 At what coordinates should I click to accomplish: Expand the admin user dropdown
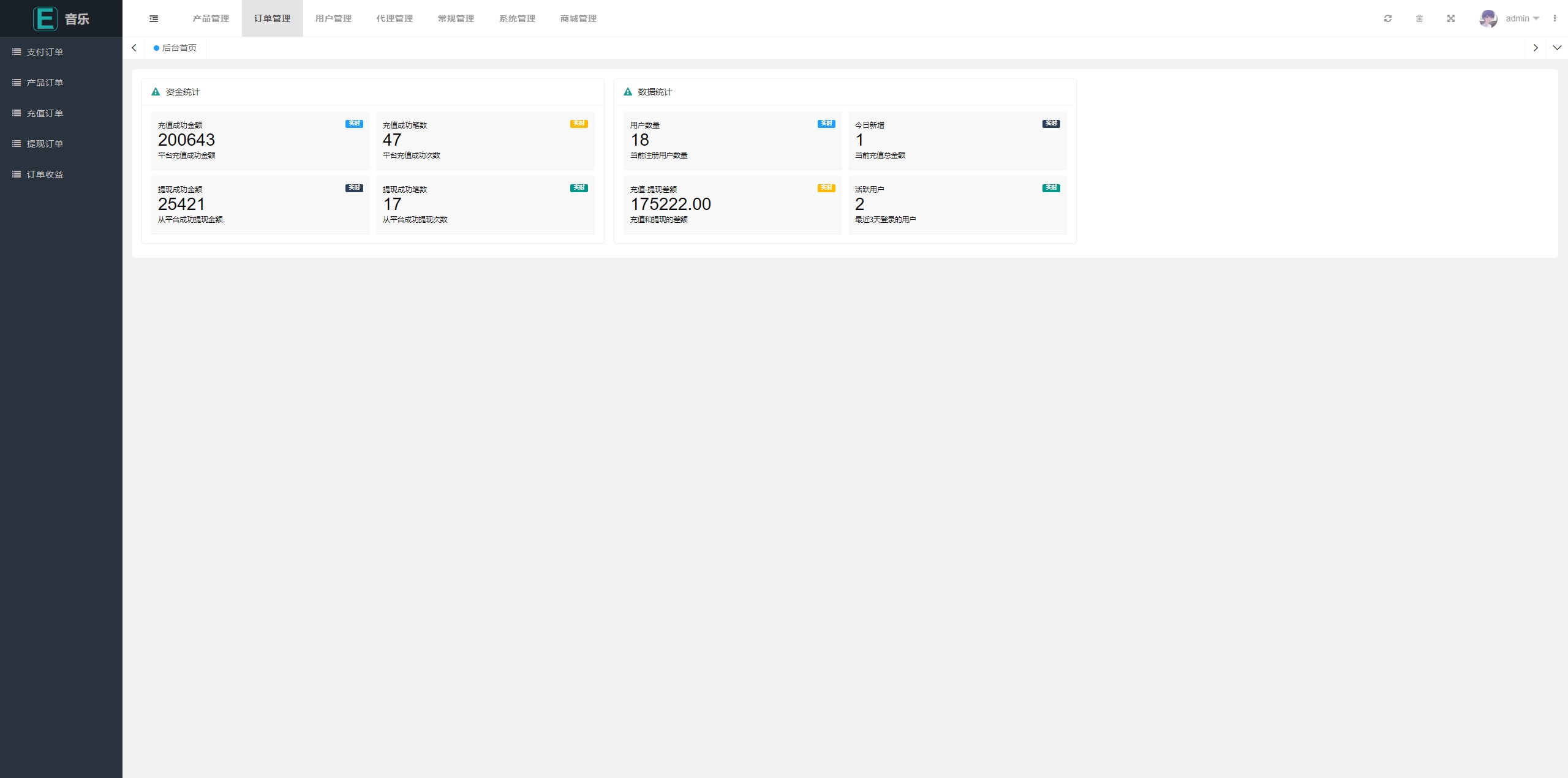tap(1523, 18)
